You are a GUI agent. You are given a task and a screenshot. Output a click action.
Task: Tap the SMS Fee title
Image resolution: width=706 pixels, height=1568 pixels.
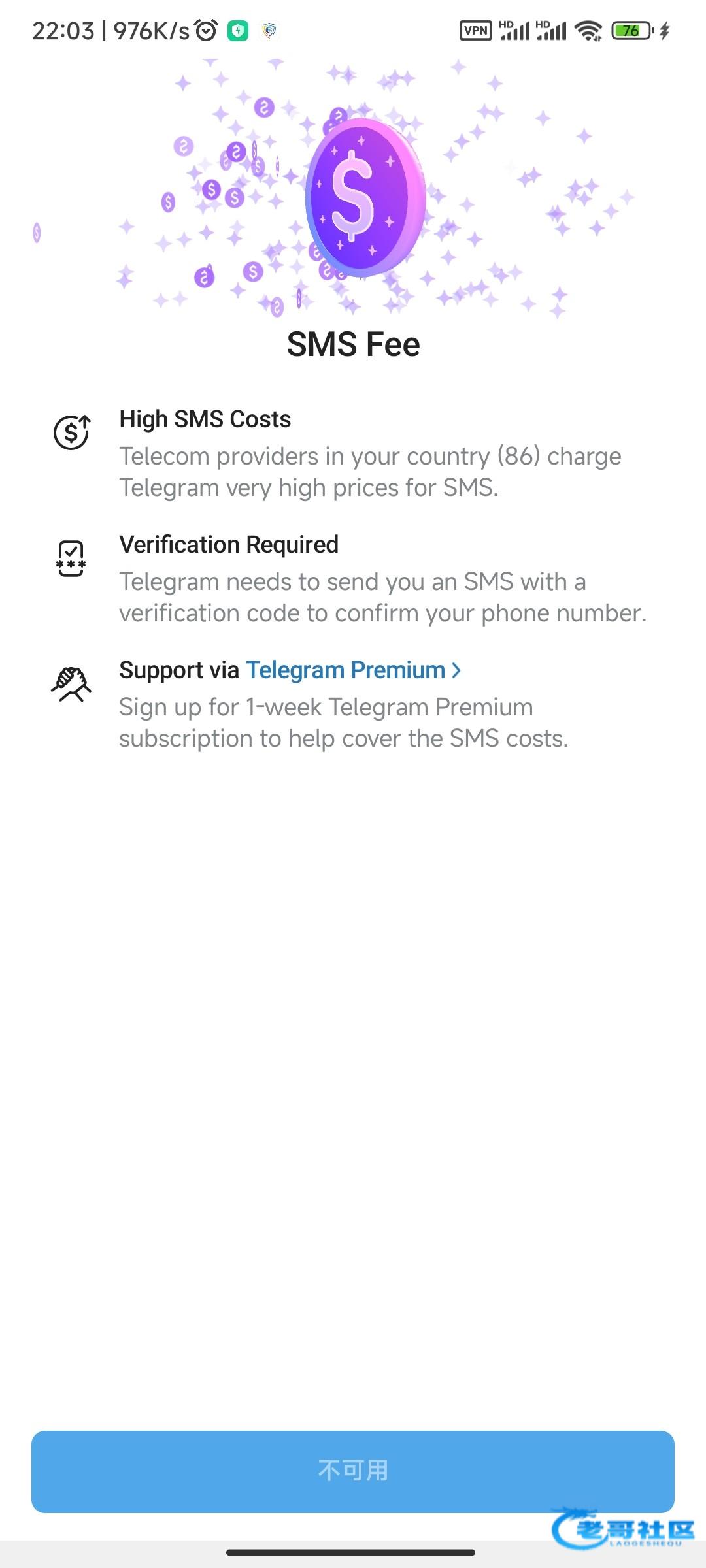(353, 344)
